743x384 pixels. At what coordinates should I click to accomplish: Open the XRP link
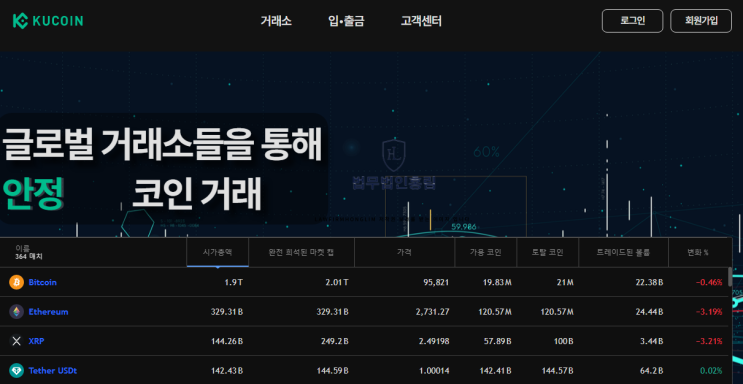(x=36, y=341)
